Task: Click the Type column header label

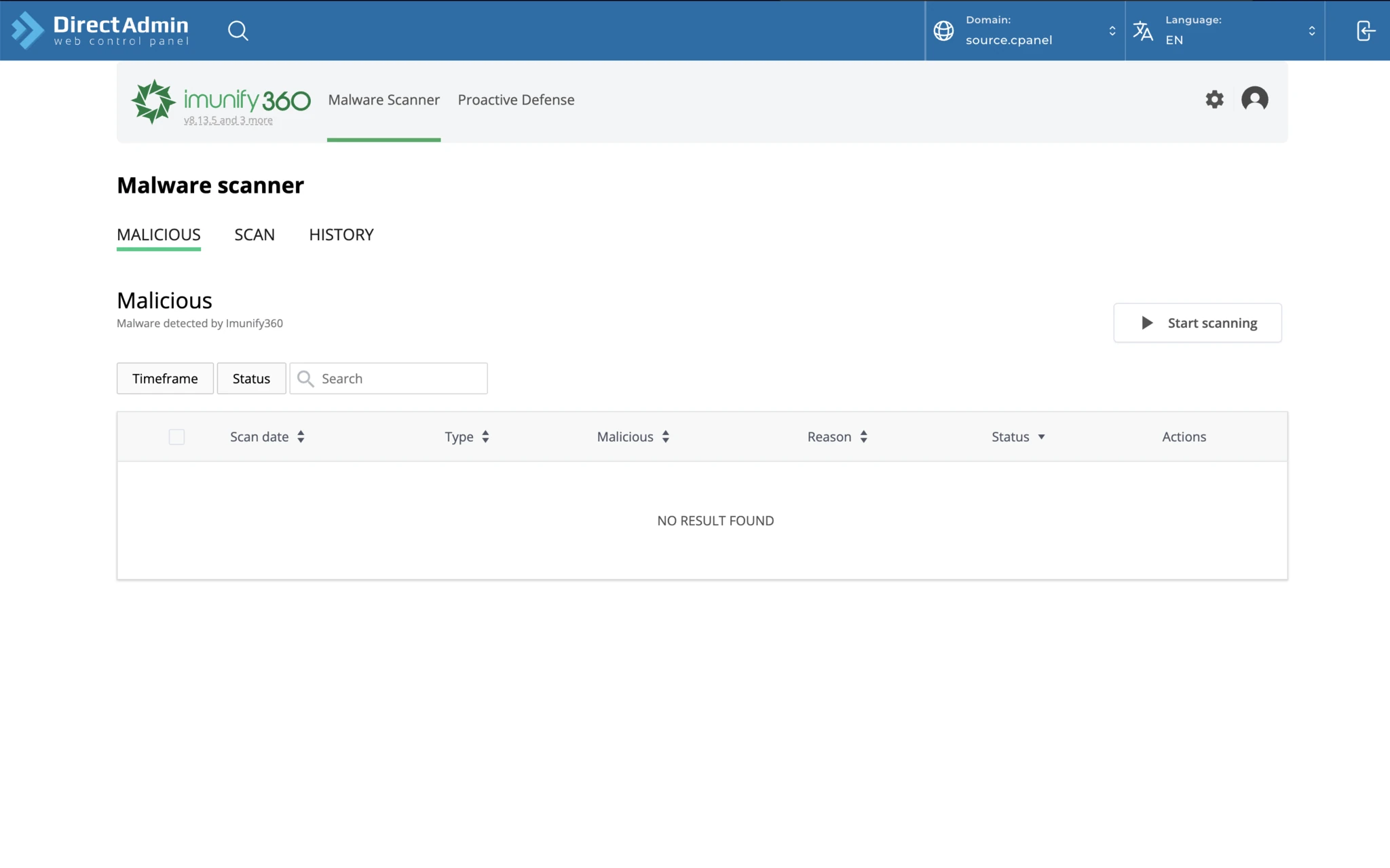Action: pyautogui.click(x=459, y=437)
